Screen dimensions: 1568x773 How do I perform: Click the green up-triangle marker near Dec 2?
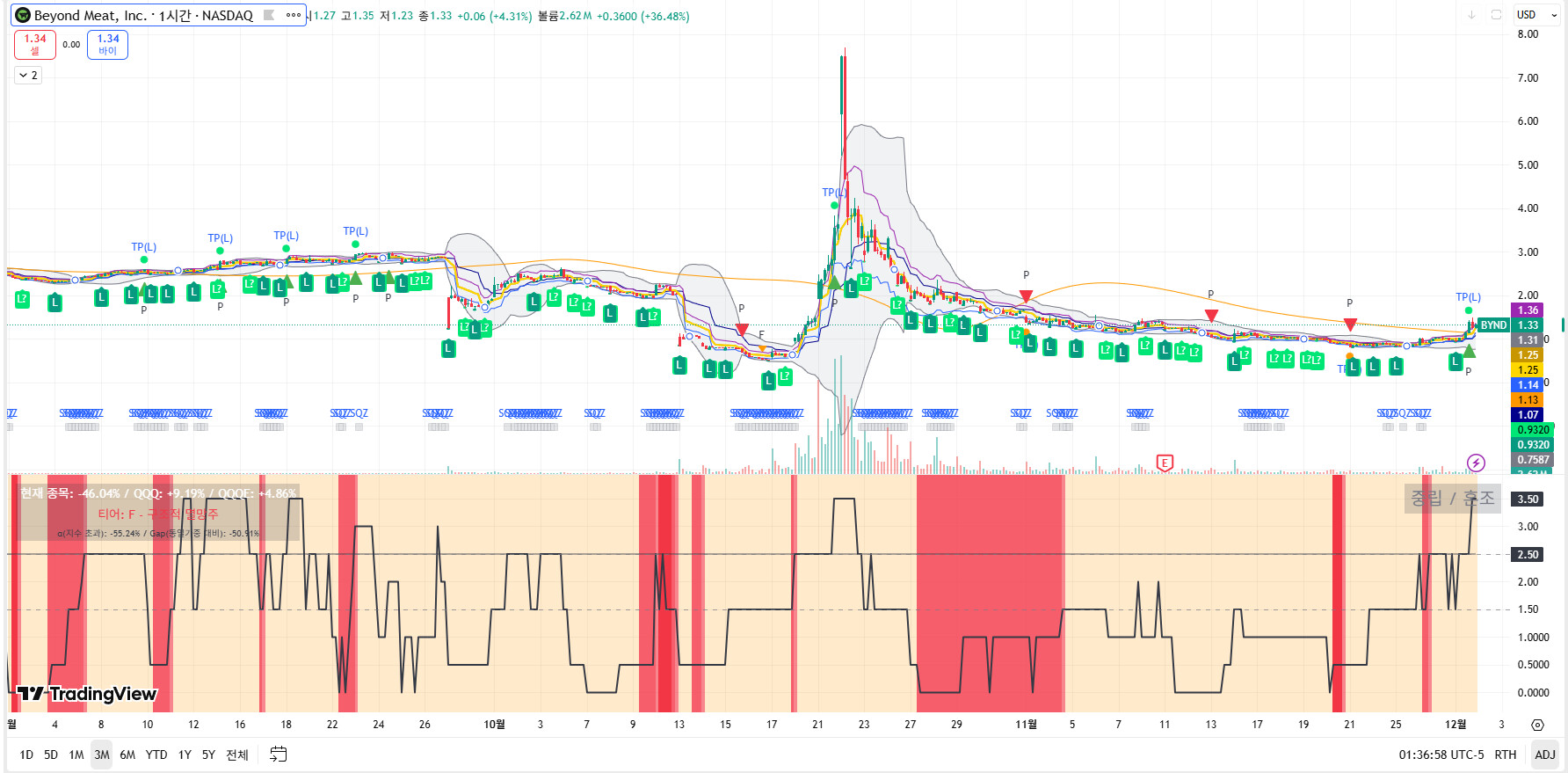[x=1469, y=351]
